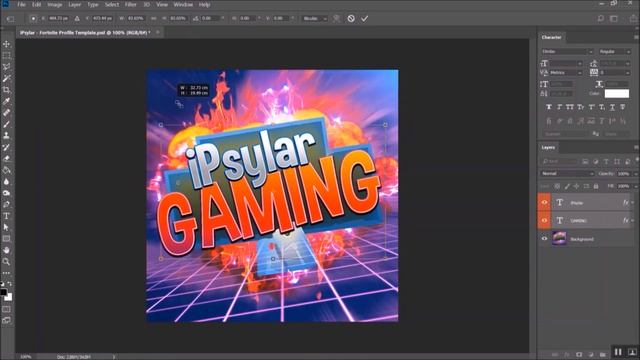The height and width of the screenshot is (360, 640).
Task: Change the screen mode icon
Action: coord(6,320)
